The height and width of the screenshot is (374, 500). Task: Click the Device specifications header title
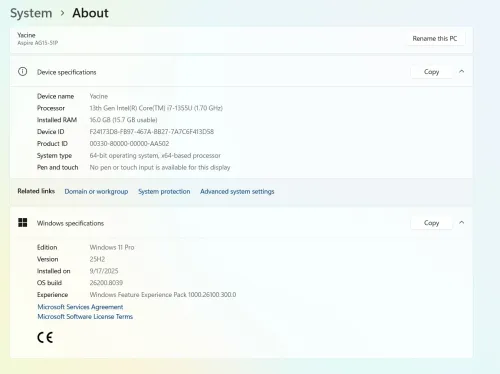coord(67,72)
